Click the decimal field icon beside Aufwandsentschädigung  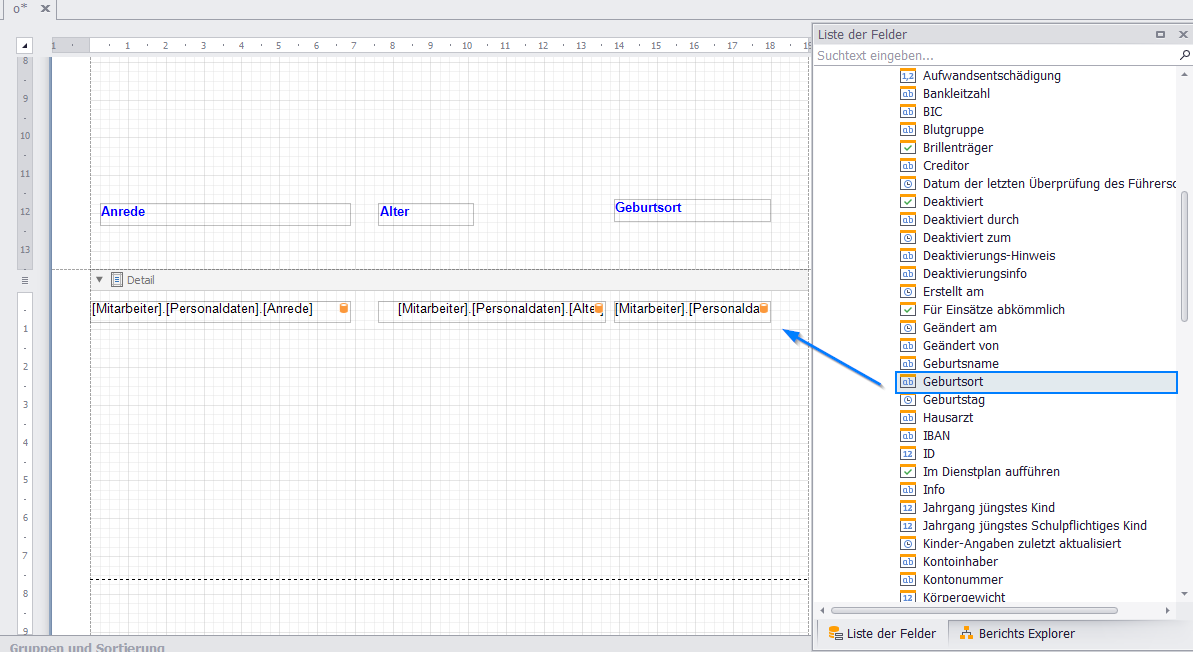[908, 76]
